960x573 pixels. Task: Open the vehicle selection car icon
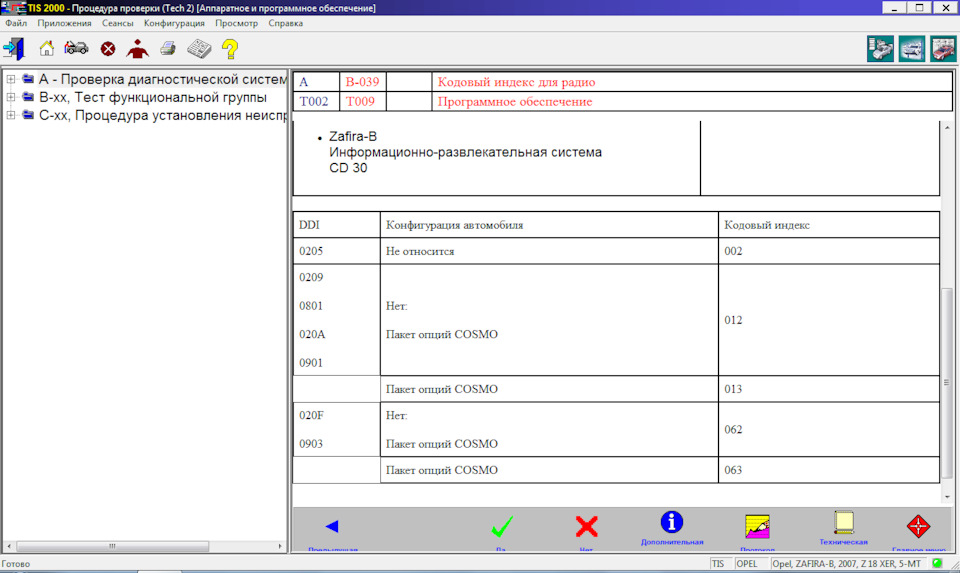(x=77, y=48)
